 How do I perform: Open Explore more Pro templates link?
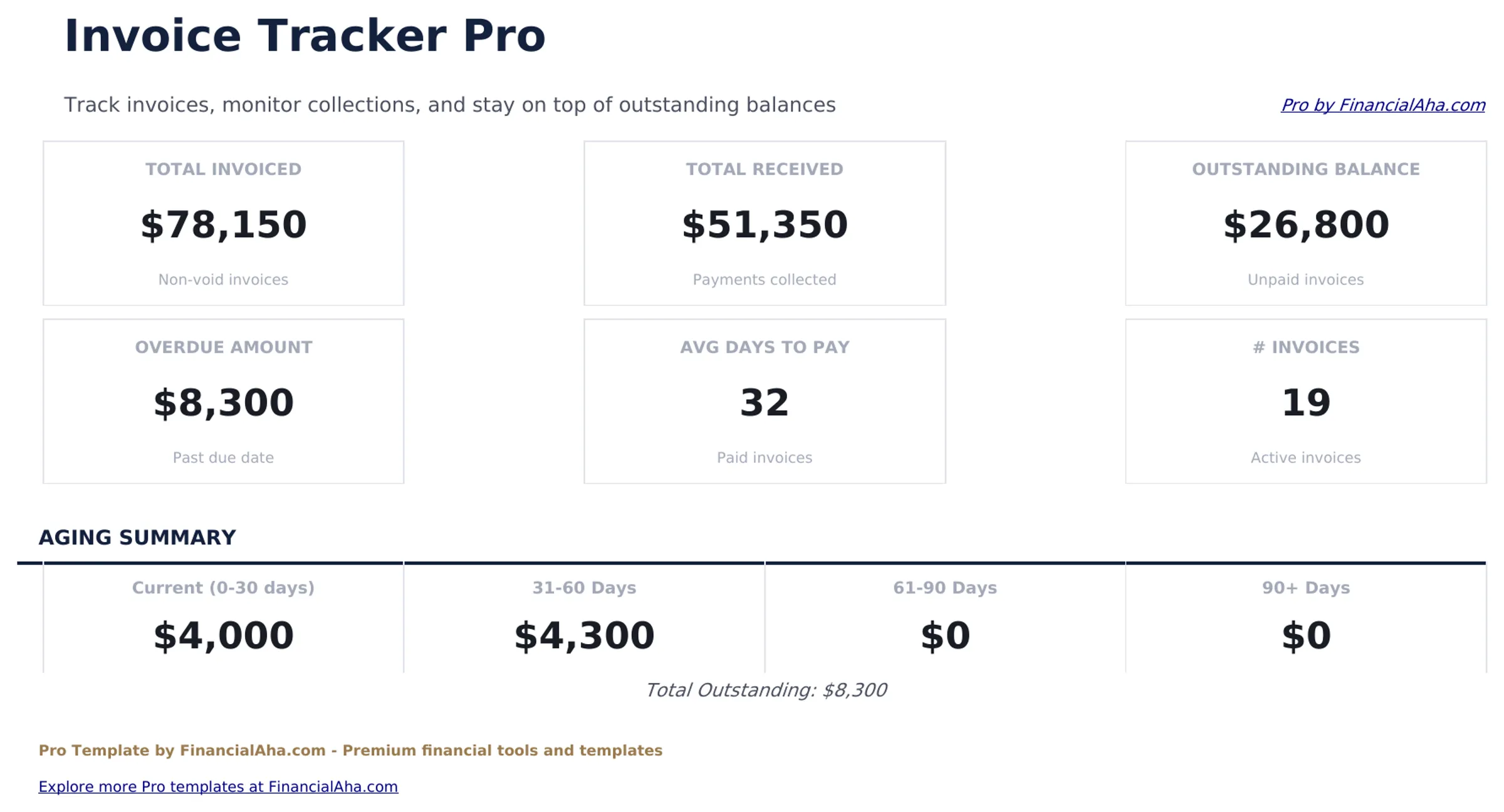point(217,786)
